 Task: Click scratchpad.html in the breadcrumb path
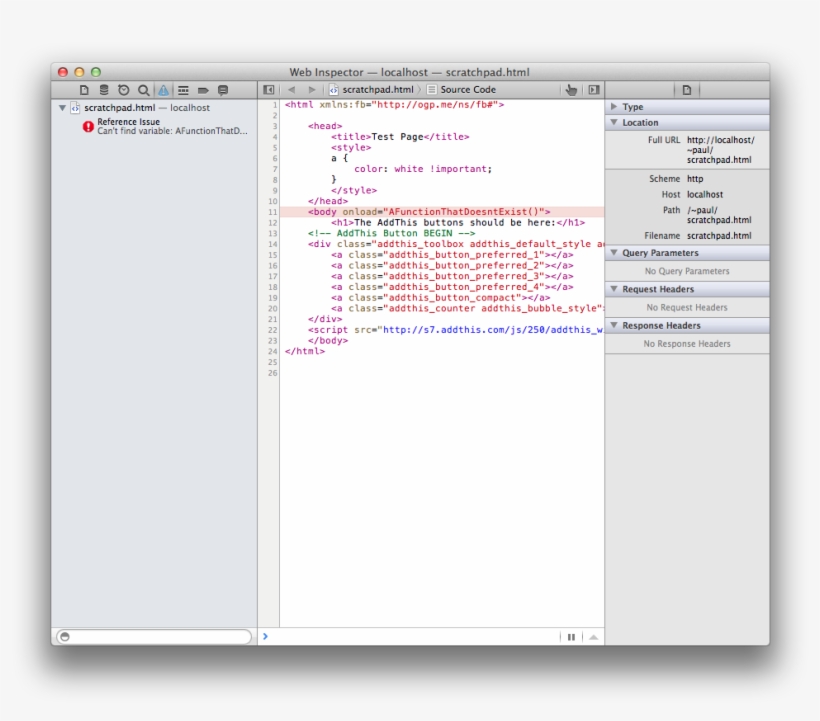[377, 90]
